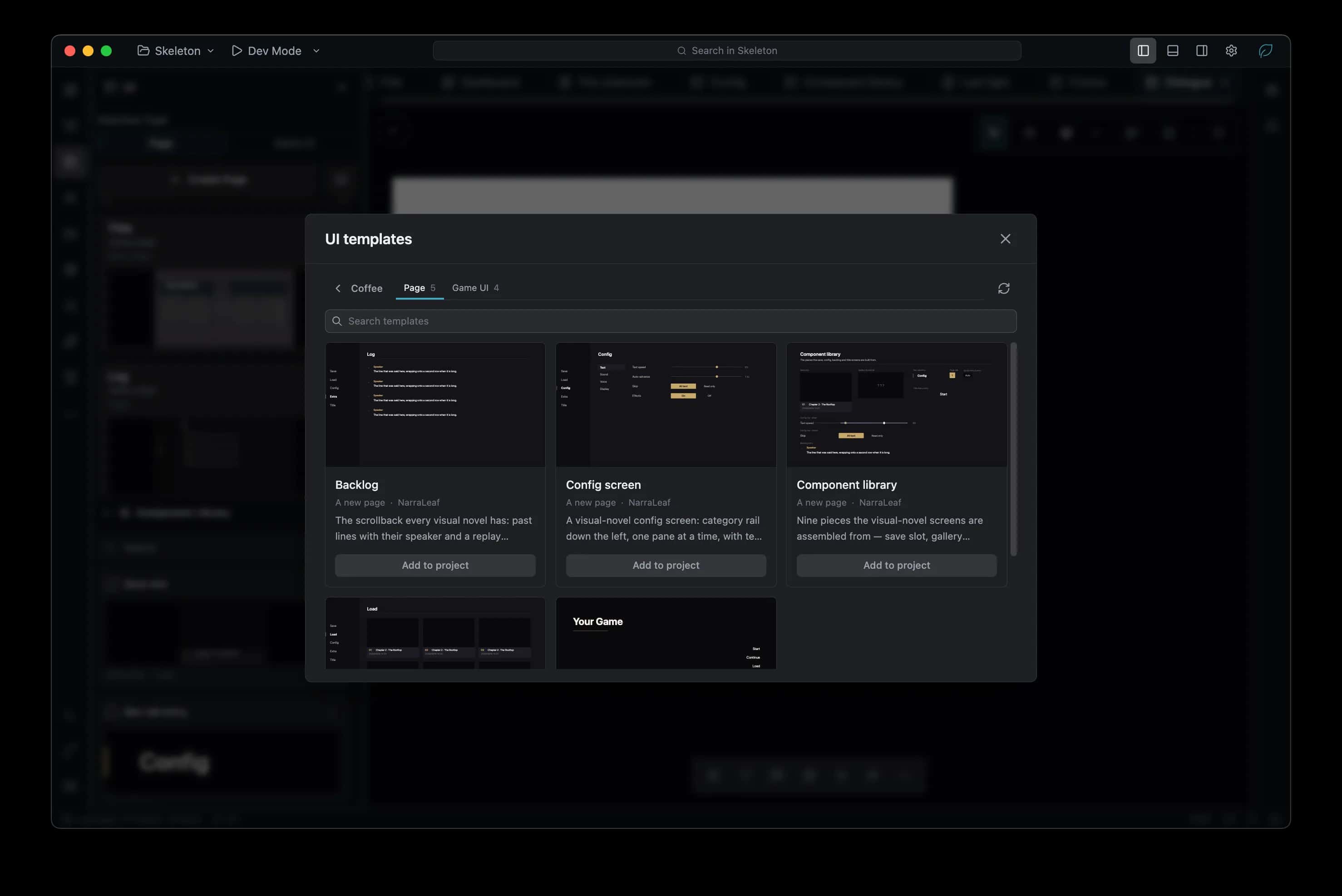Screen dimensions: 1342x896
Task: Add the Config screen template to project
Action: pos(666,565)
